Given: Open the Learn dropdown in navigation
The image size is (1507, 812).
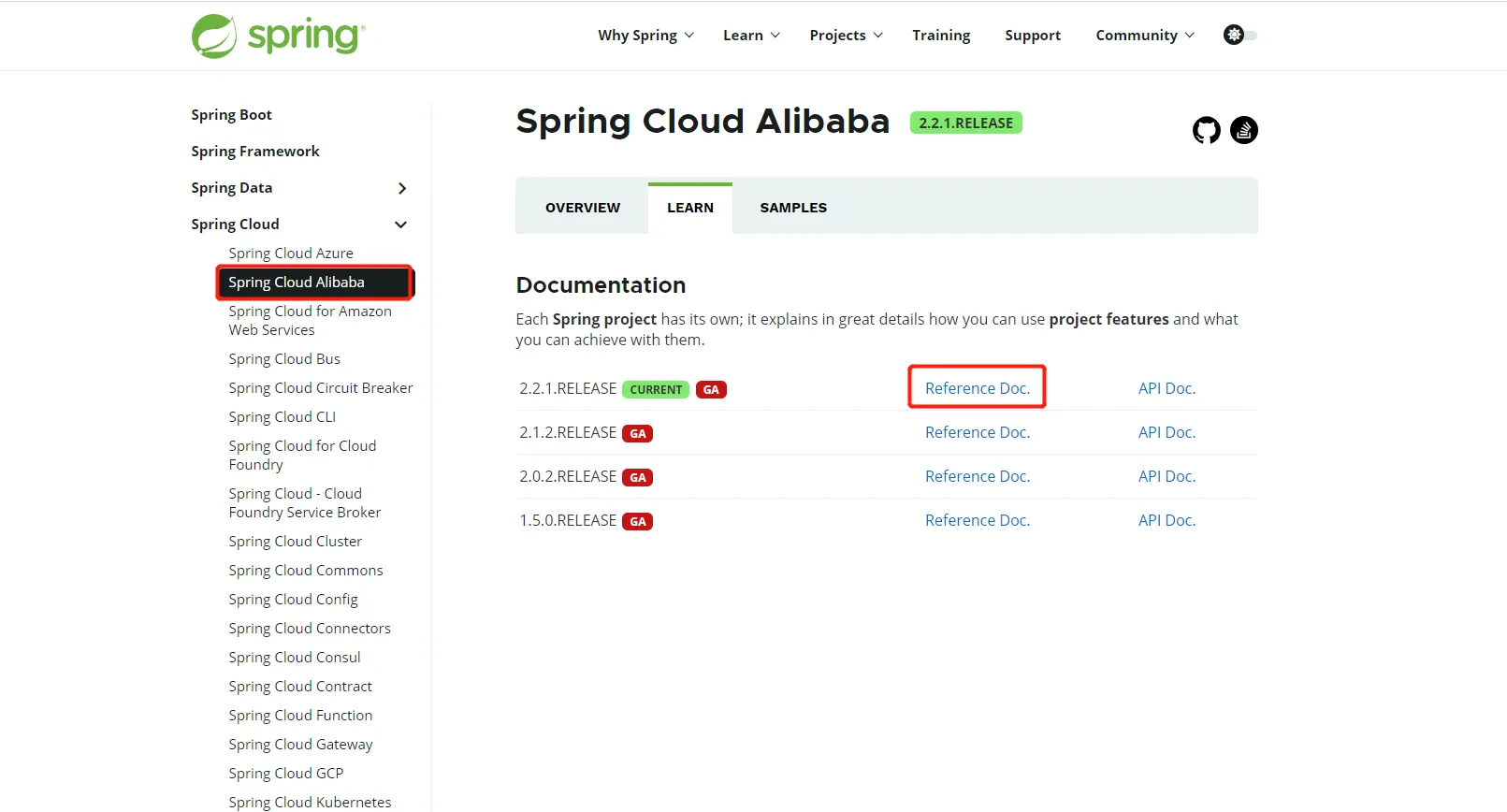Looking at the screenshot, I should coord(750,36).
